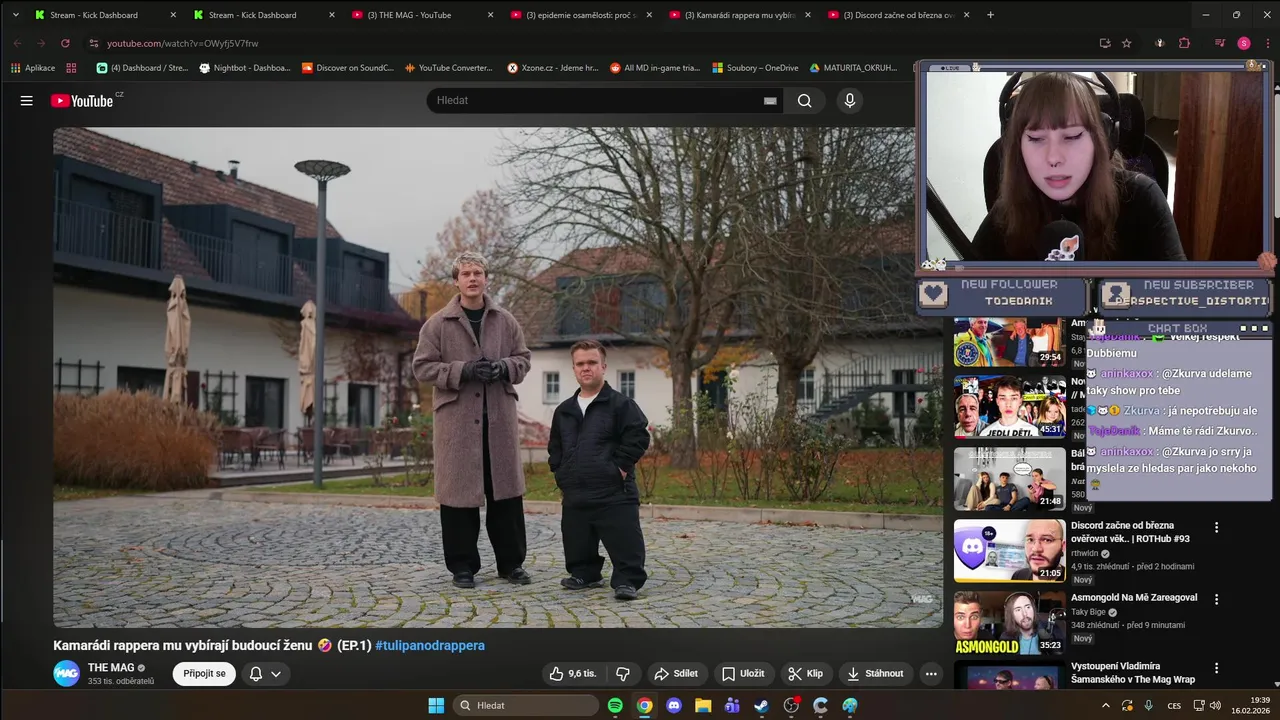1280x720 pixels.
Task: Open Spotify from the taskbar
Action: coord(615,705)
